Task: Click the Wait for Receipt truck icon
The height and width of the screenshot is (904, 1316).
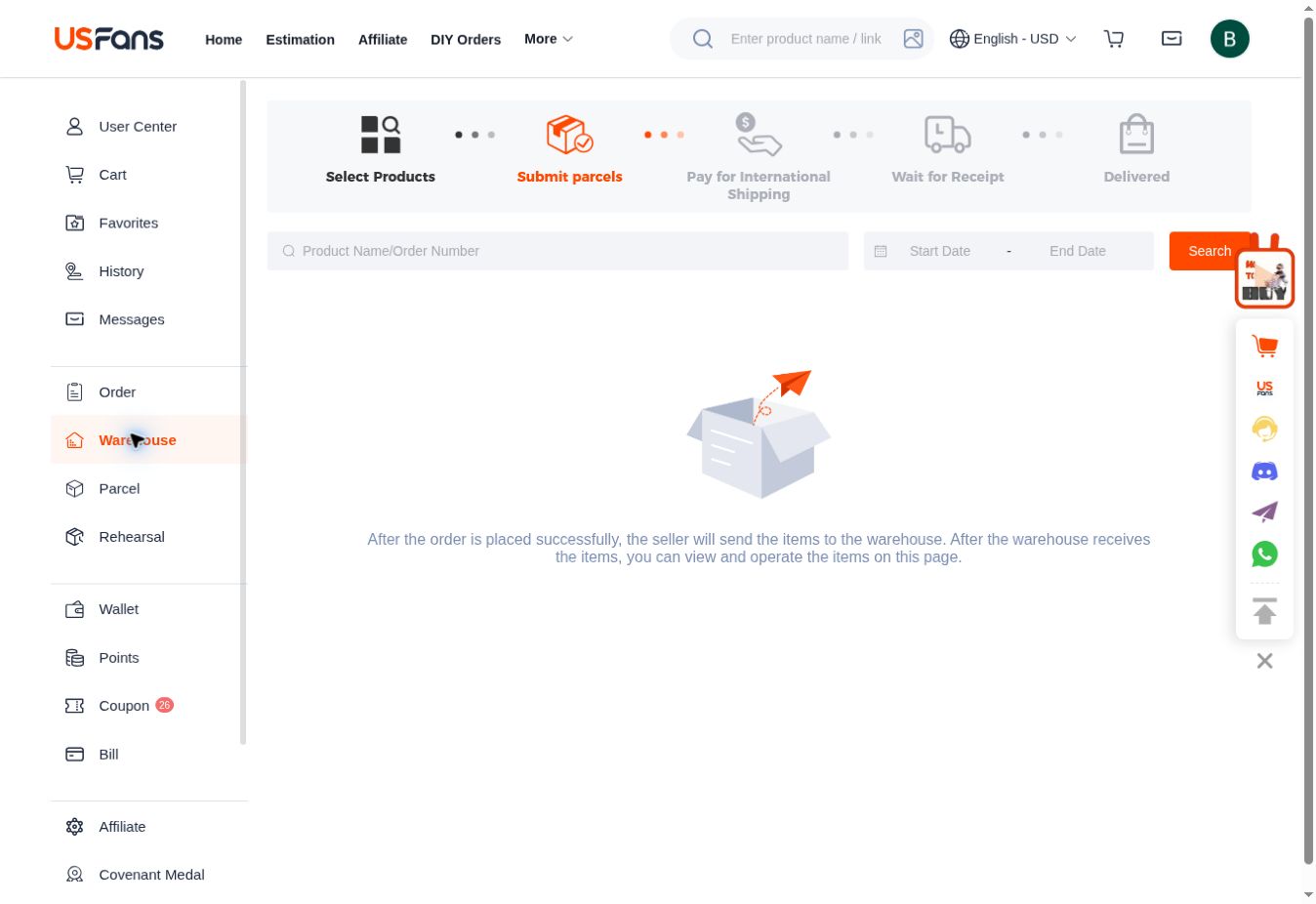Action: coord(947,135)
